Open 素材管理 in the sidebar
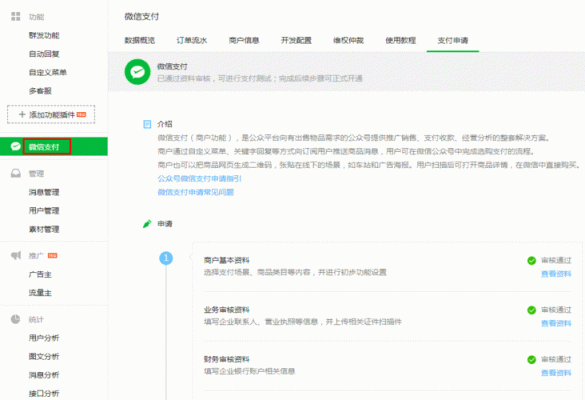The width and height of the screenshot is (585, 400). tap(44, 229)
